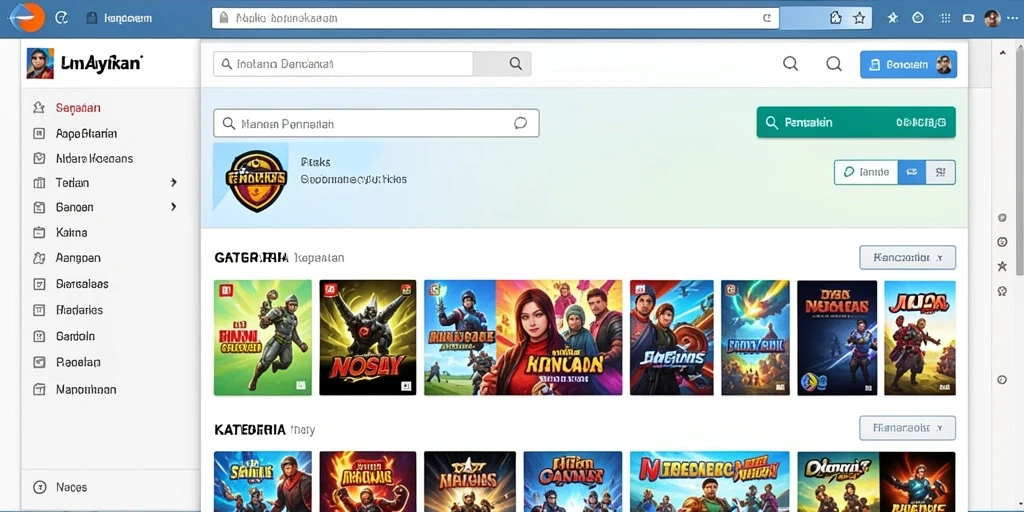The image size is (1024, 512).
Task: Expand the chevron next to 'Terlan'
Action: point(174,183)
